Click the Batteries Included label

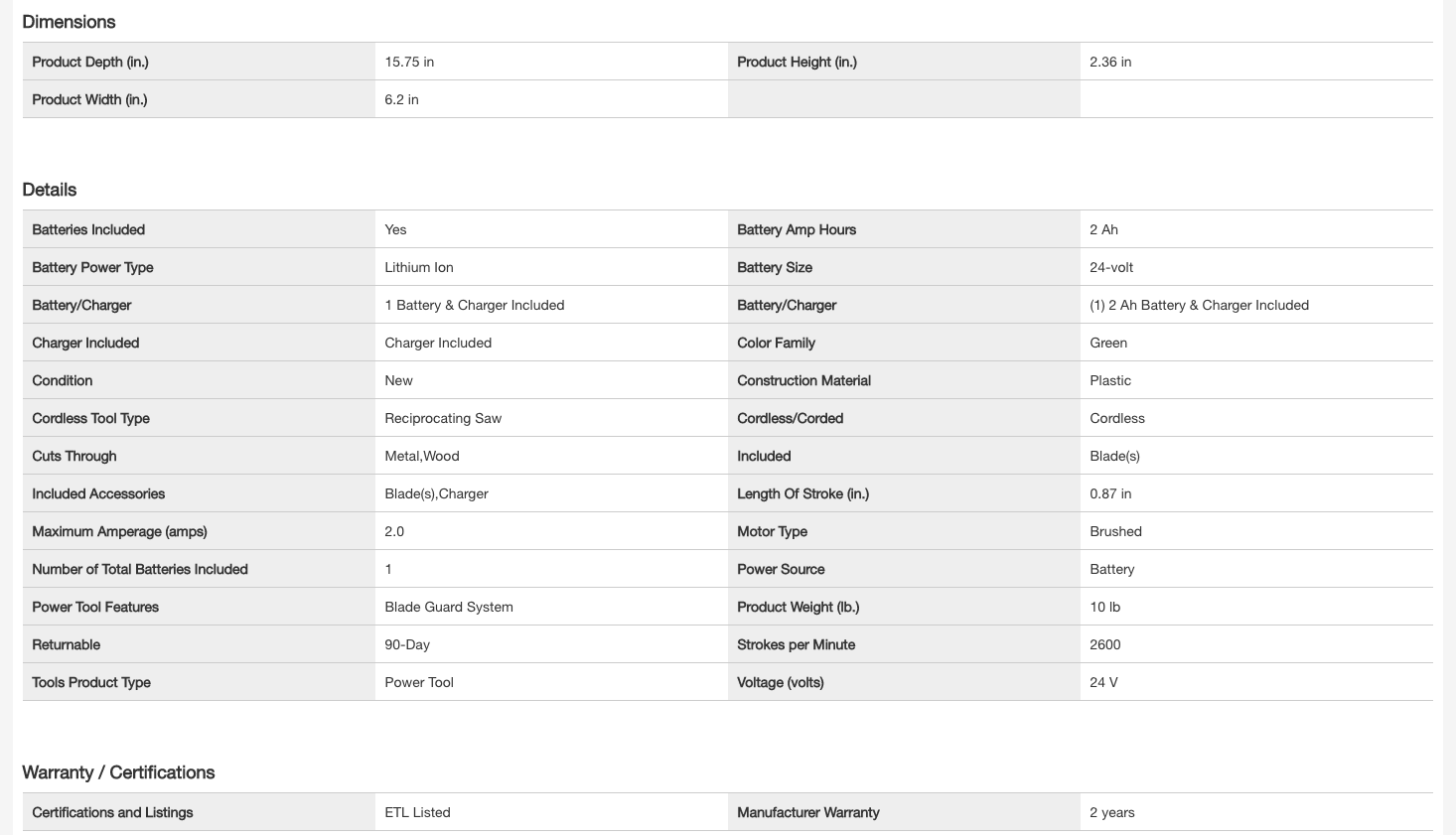point(88,229)
